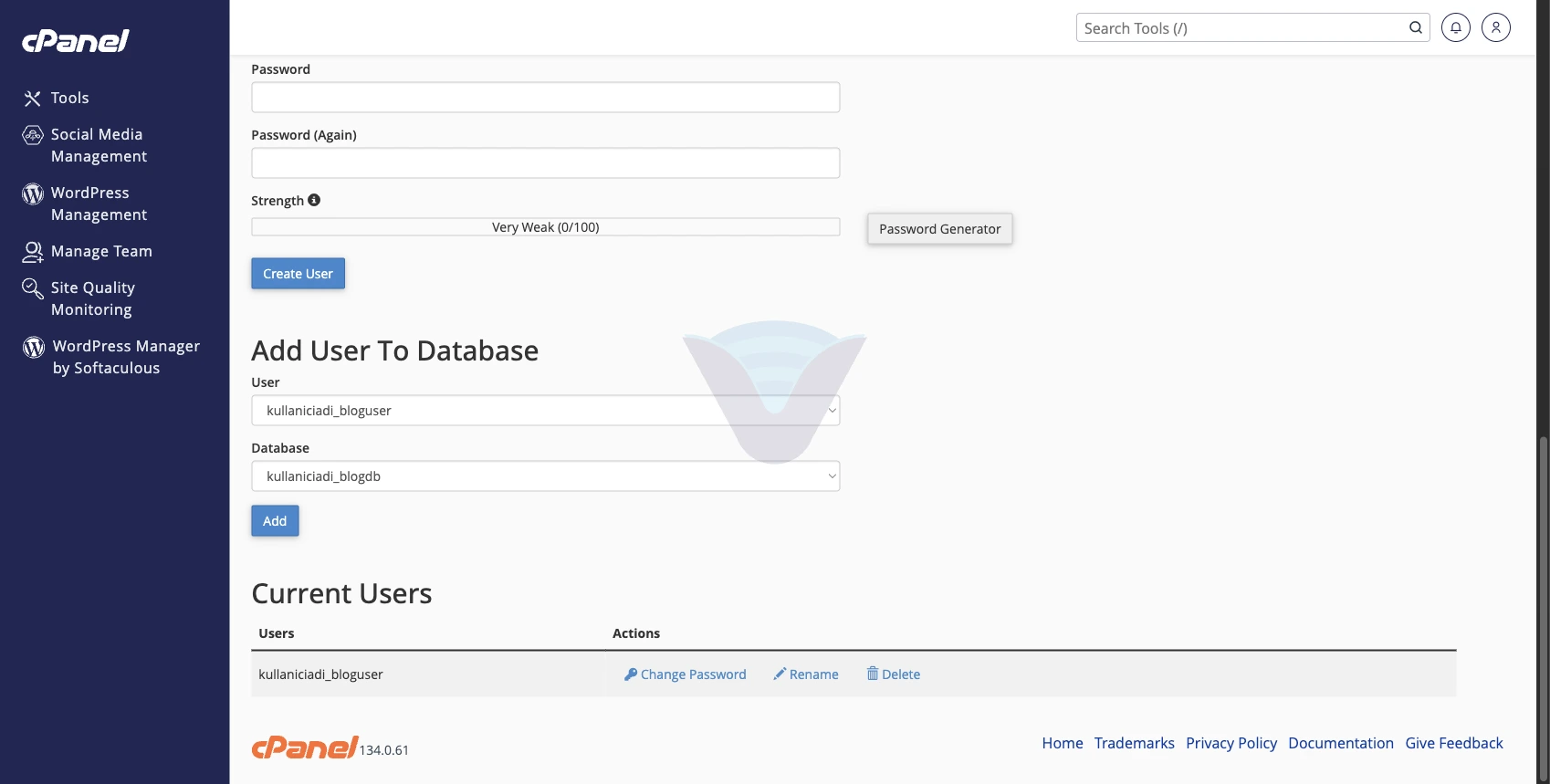The width and height of the screenshot is (1550, 784).
Task: Click the pencil icon for Rename
Action: (780, 674)
